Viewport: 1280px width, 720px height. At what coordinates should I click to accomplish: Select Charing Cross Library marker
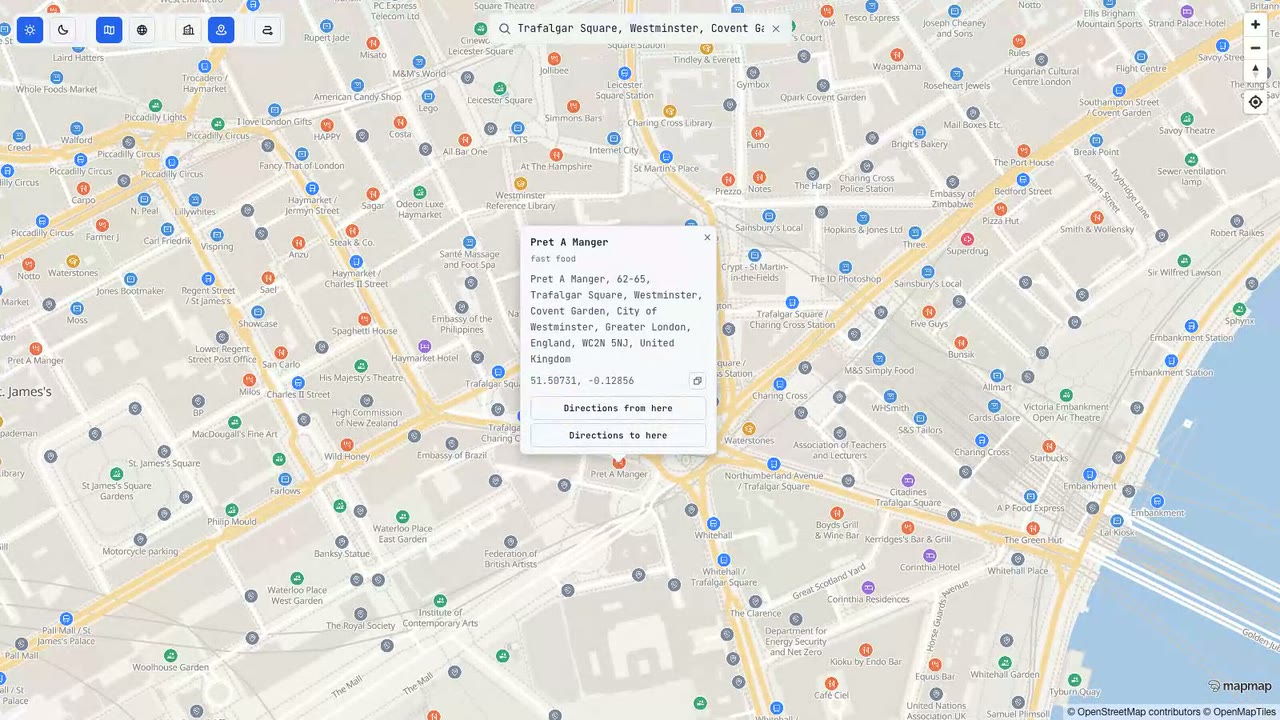pyautogui.click(x=669, y=111)
